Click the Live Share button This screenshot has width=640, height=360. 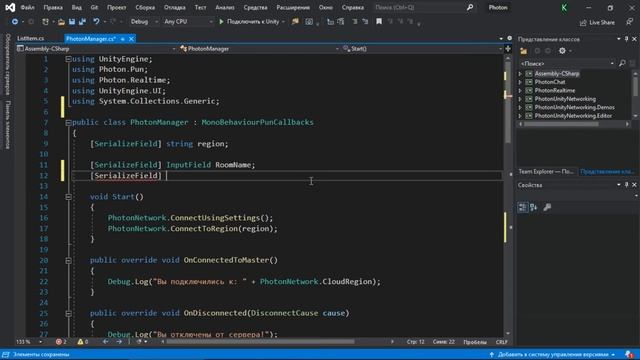pyautogui.click(x=597, y=22)
